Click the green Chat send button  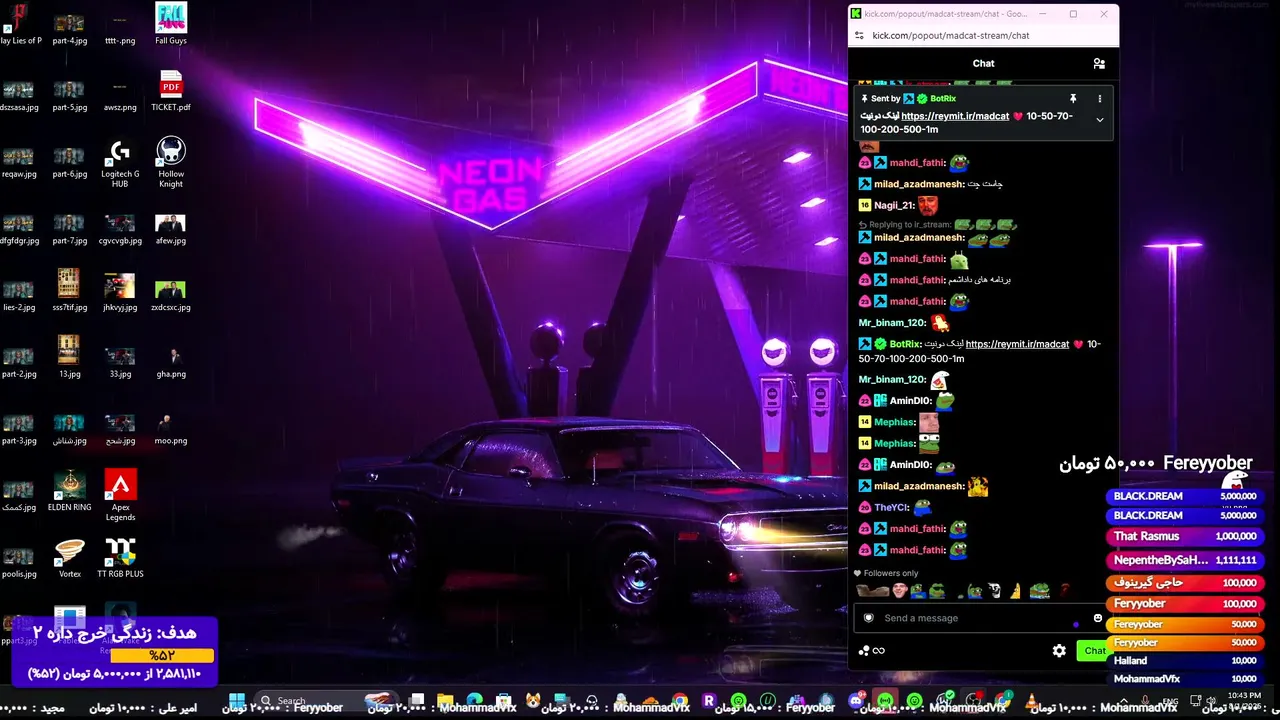(x=1095, y=651)
